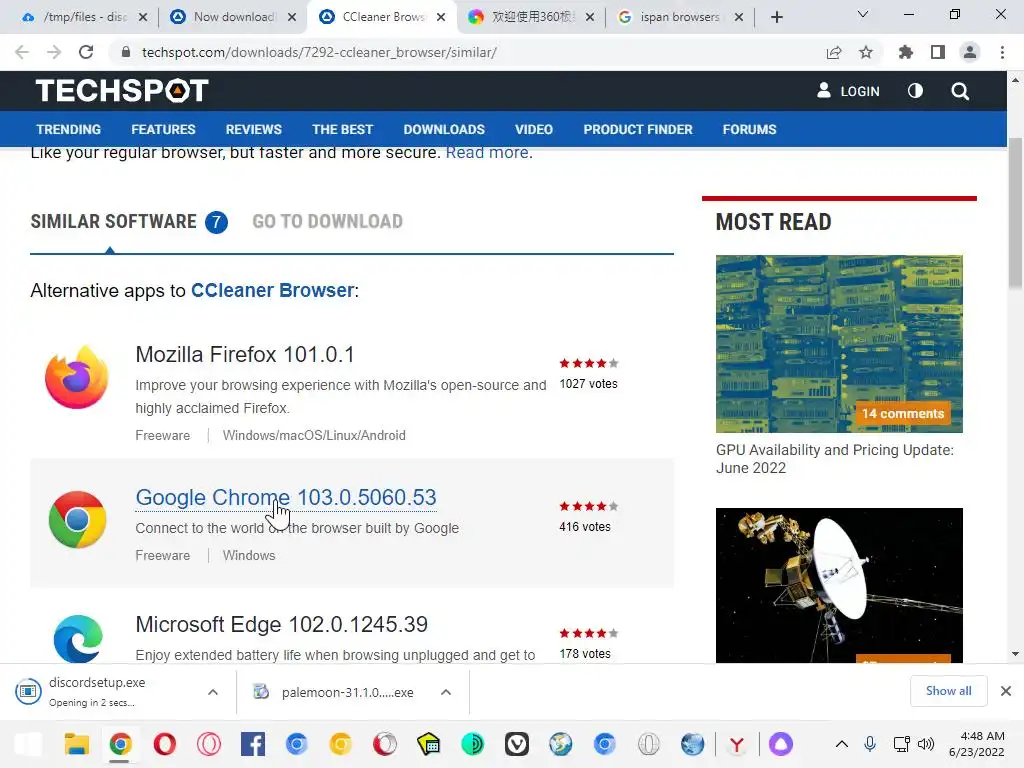This screenshot has width=1024, height=768.
Task: Click the Mozilla Firefox logo icon
Action: [x=77, y=377]
